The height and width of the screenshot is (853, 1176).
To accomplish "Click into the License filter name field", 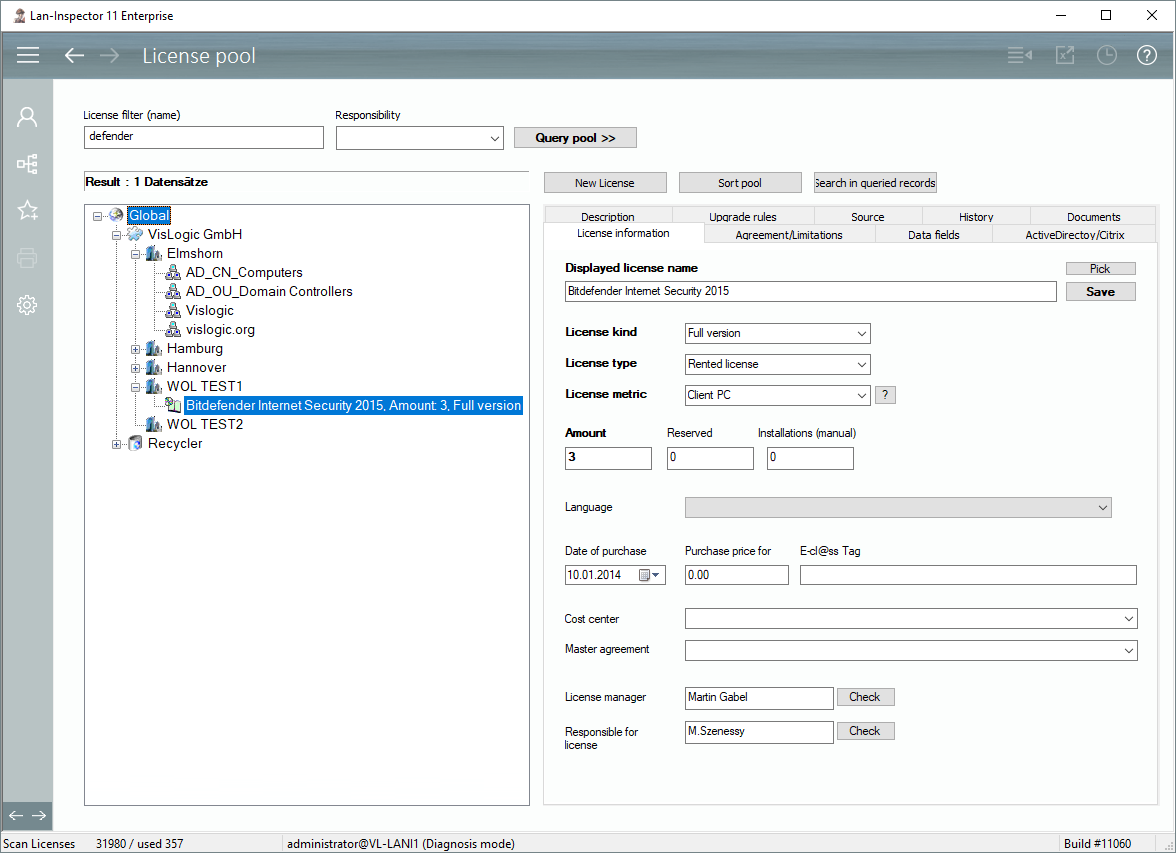I will [204, 137].
